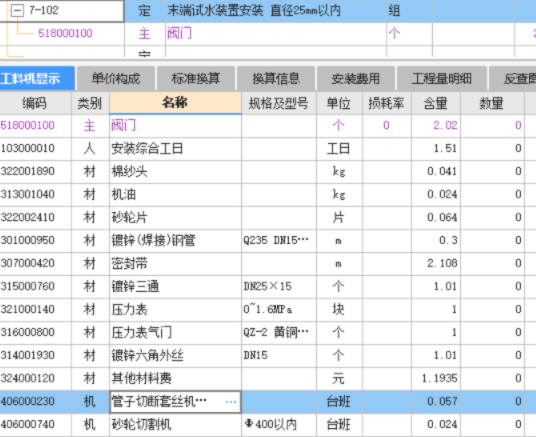Click the 数量 column header
The image size is (536, 437).
point(492,103)
